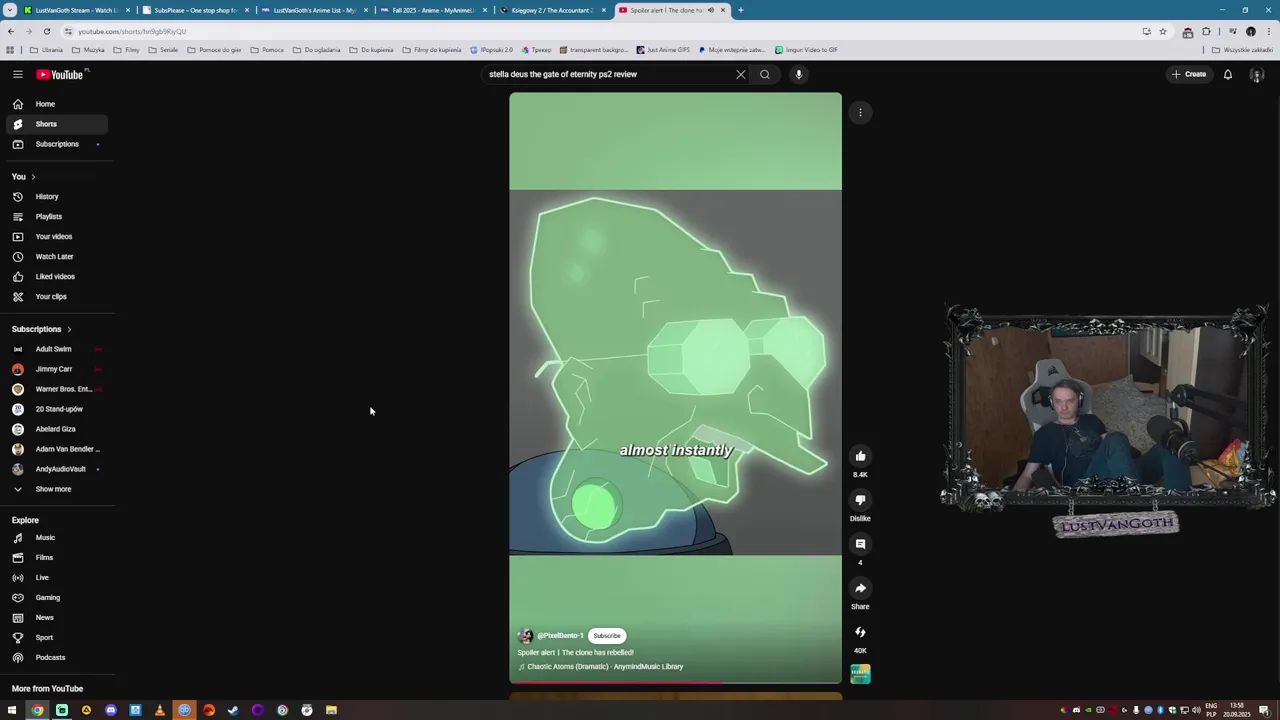Open the Adult Swim subscription
Viewport: 1280px width, 720px height.
tap(56, 349)
